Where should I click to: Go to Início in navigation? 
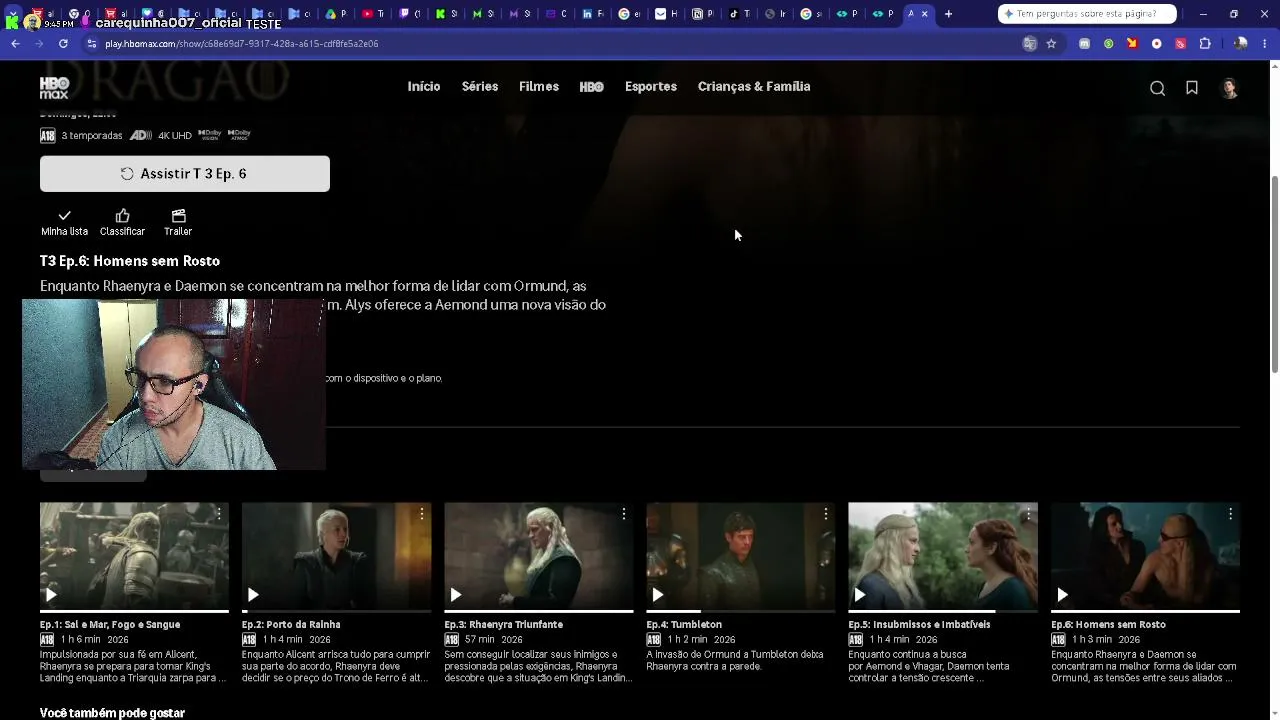click(x=424, y=87)
